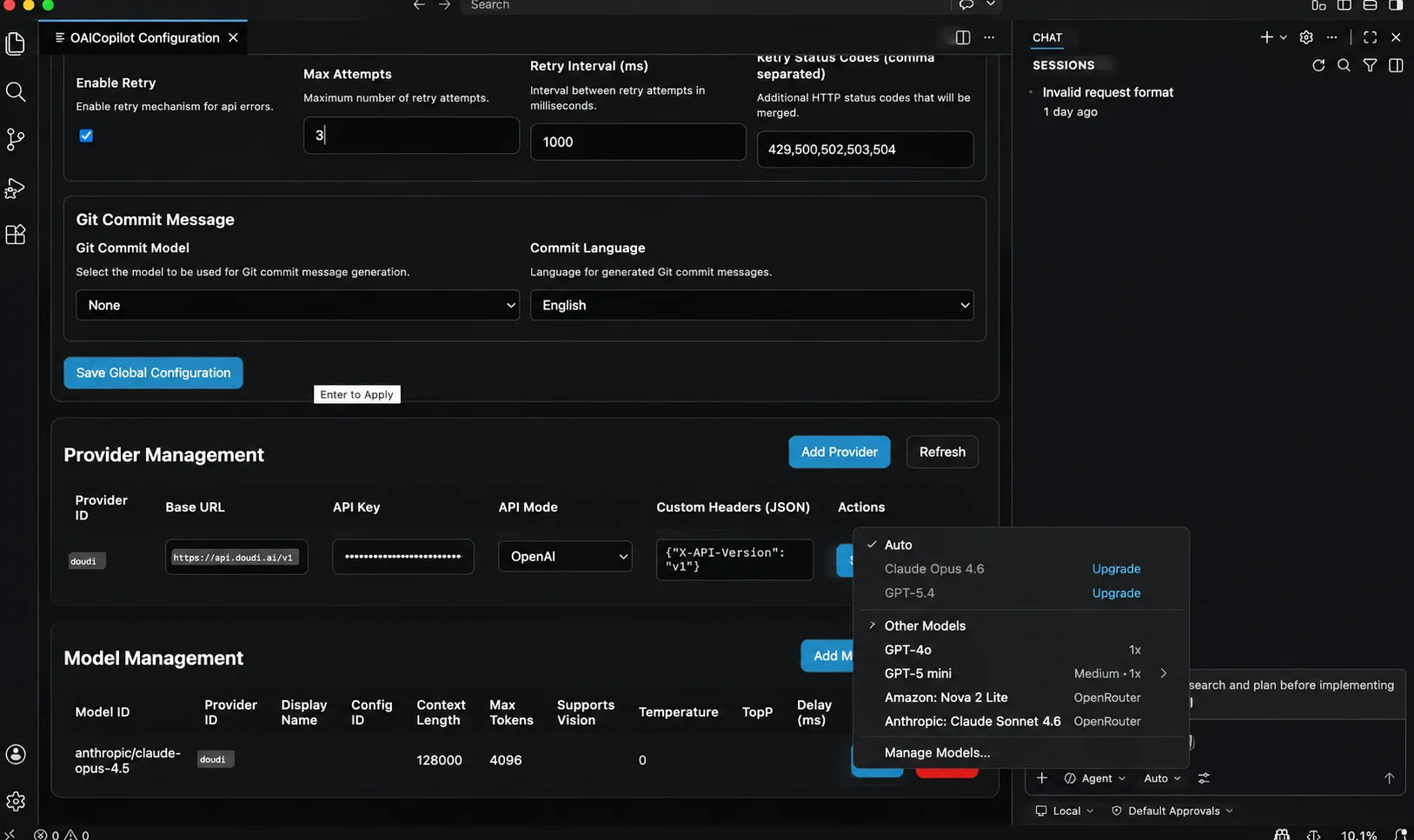Open the Source Control view
This screenshot has height=840, width=1414.
16,139
